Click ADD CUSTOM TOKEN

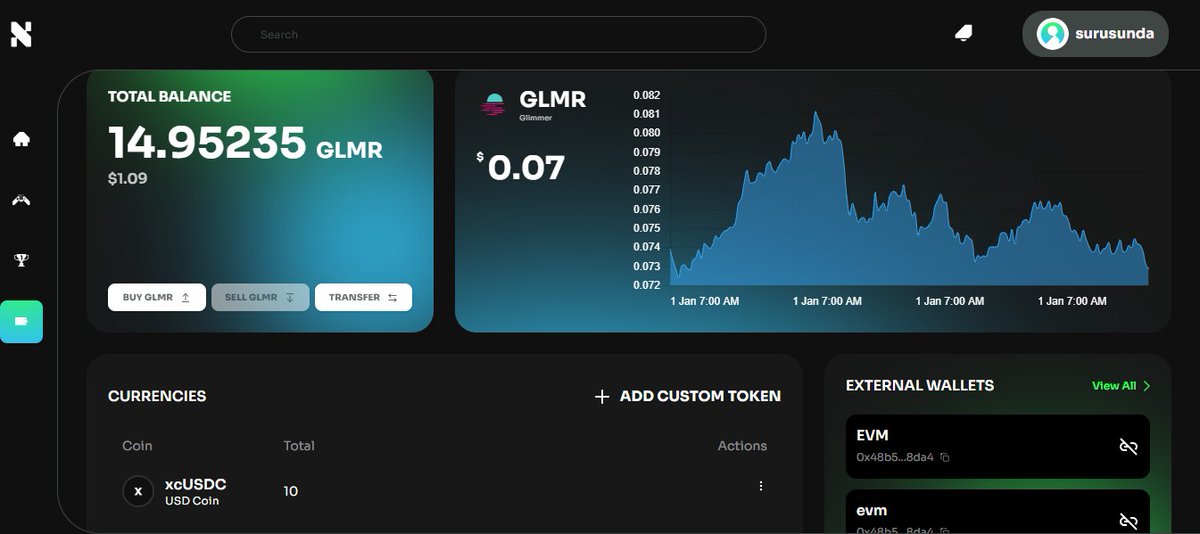(688, 396)
